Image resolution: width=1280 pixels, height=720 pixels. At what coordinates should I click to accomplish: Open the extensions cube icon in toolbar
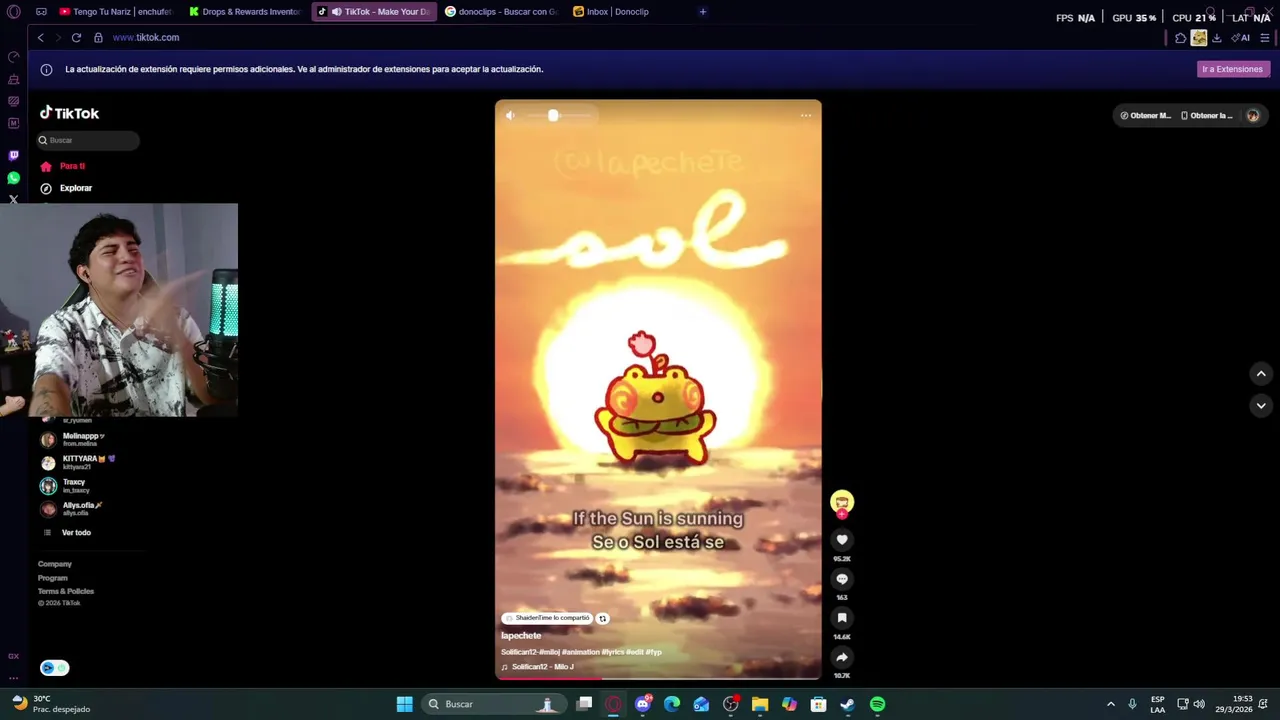tap(1180, 38)
